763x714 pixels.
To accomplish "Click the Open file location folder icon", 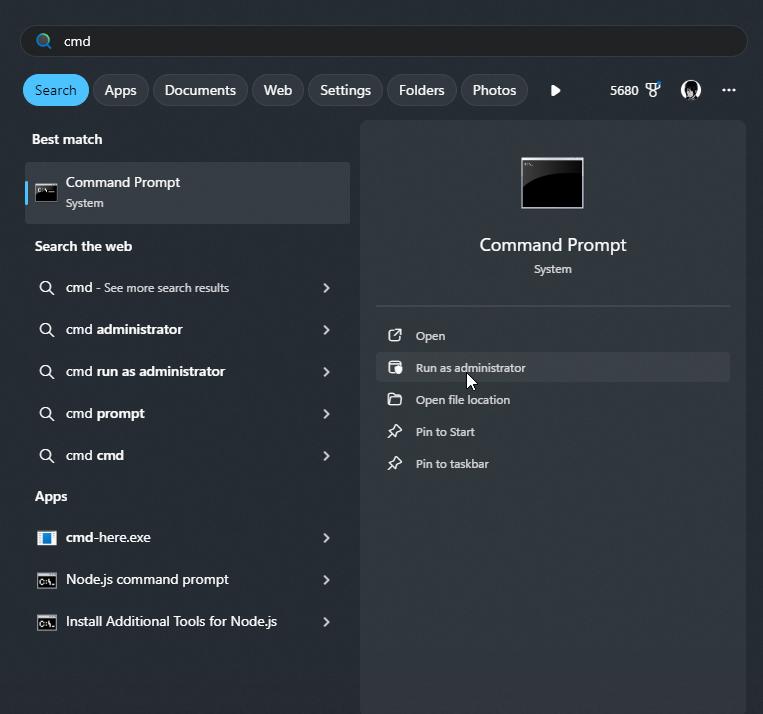I will pyautogui.click(x=395, y=400).
